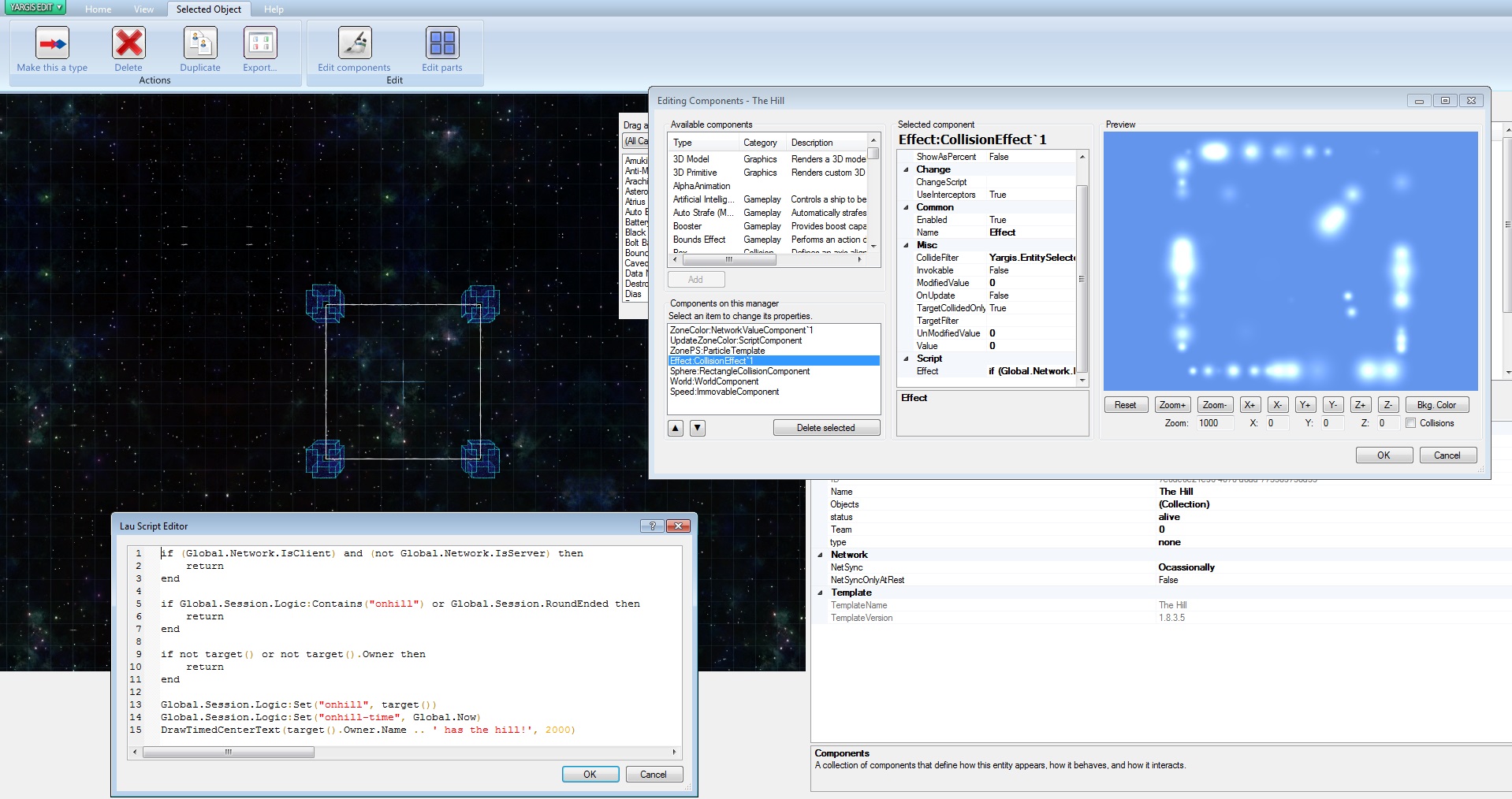
Task: Open the Help tab
Action: pyautogui.click(x=274, y=9)
